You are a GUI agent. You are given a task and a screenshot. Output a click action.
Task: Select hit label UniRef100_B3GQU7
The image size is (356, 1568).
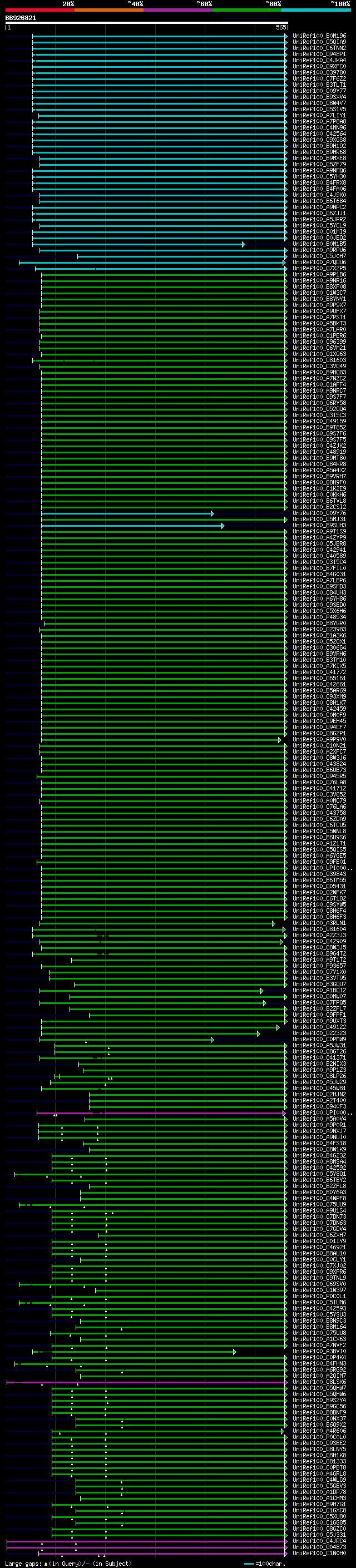point(319,983)
